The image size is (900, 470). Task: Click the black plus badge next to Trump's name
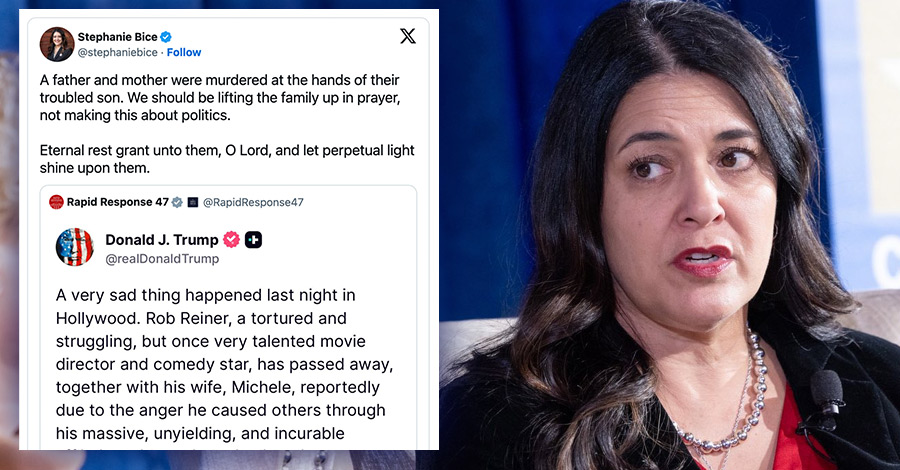tap(254, 239)
